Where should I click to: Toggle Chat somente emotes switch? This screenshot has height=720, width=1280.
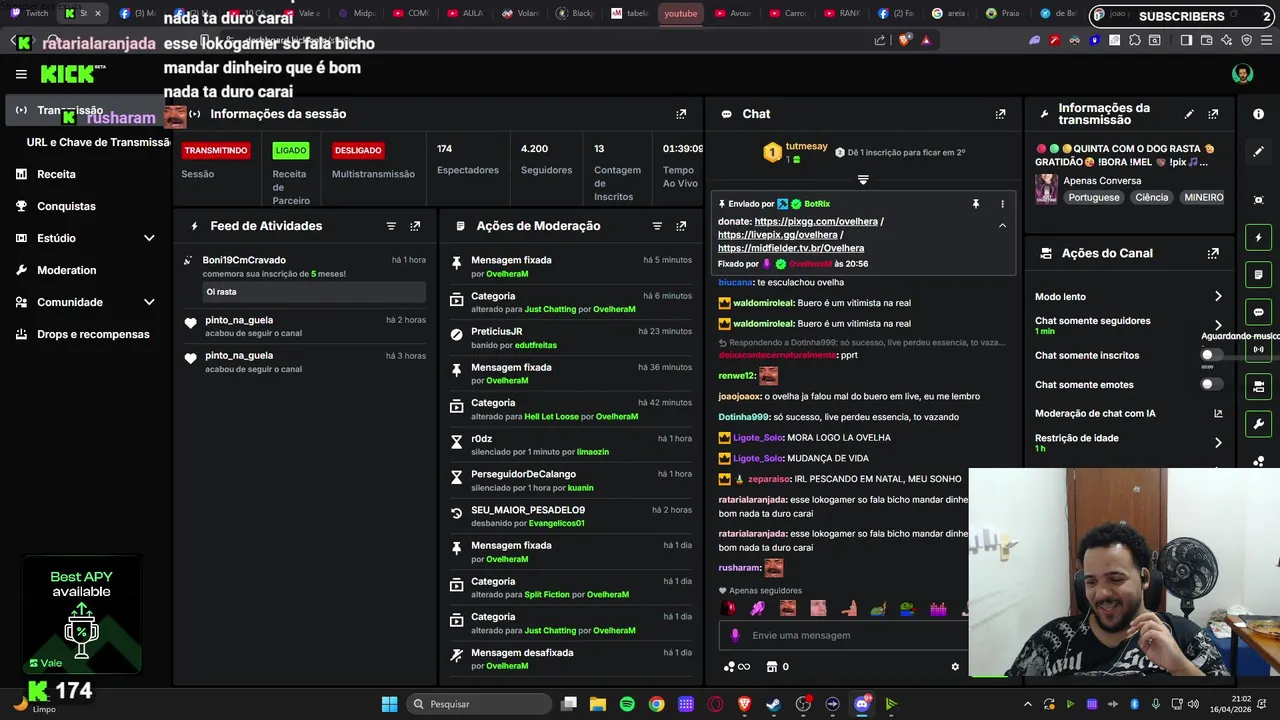[1211, 384]
